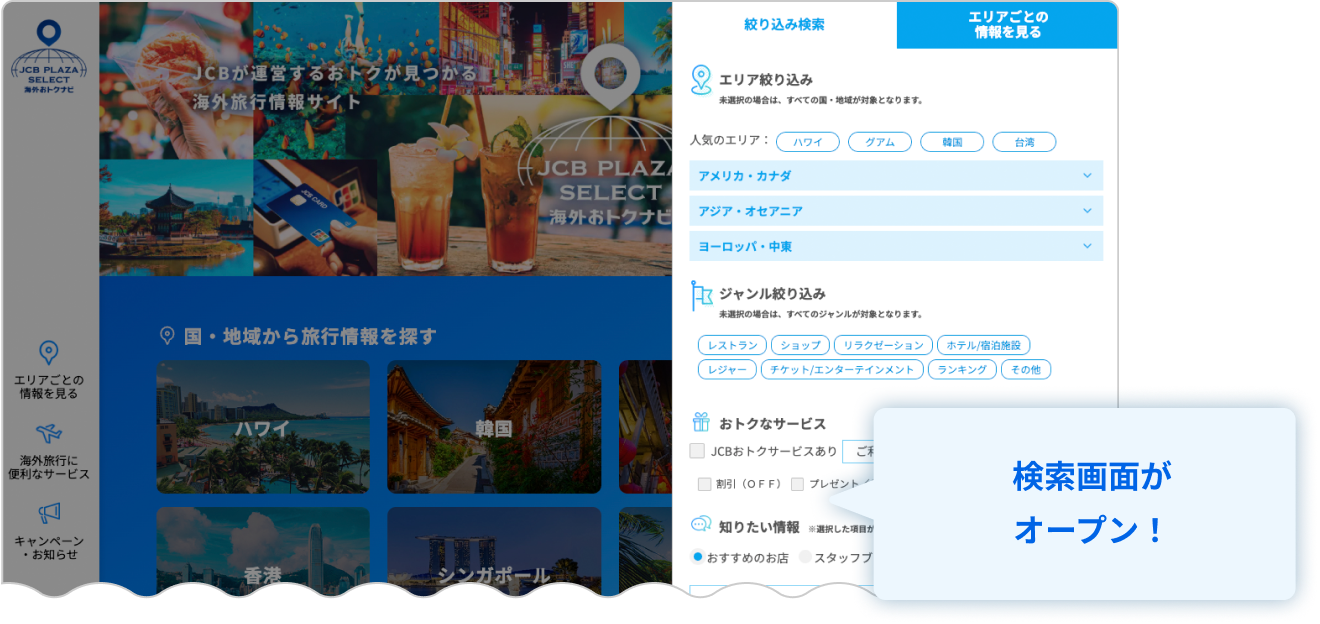Choose the ランキング genre tag
The image size is (1320, 624).
pyautogui.click(x=962, y=370)
